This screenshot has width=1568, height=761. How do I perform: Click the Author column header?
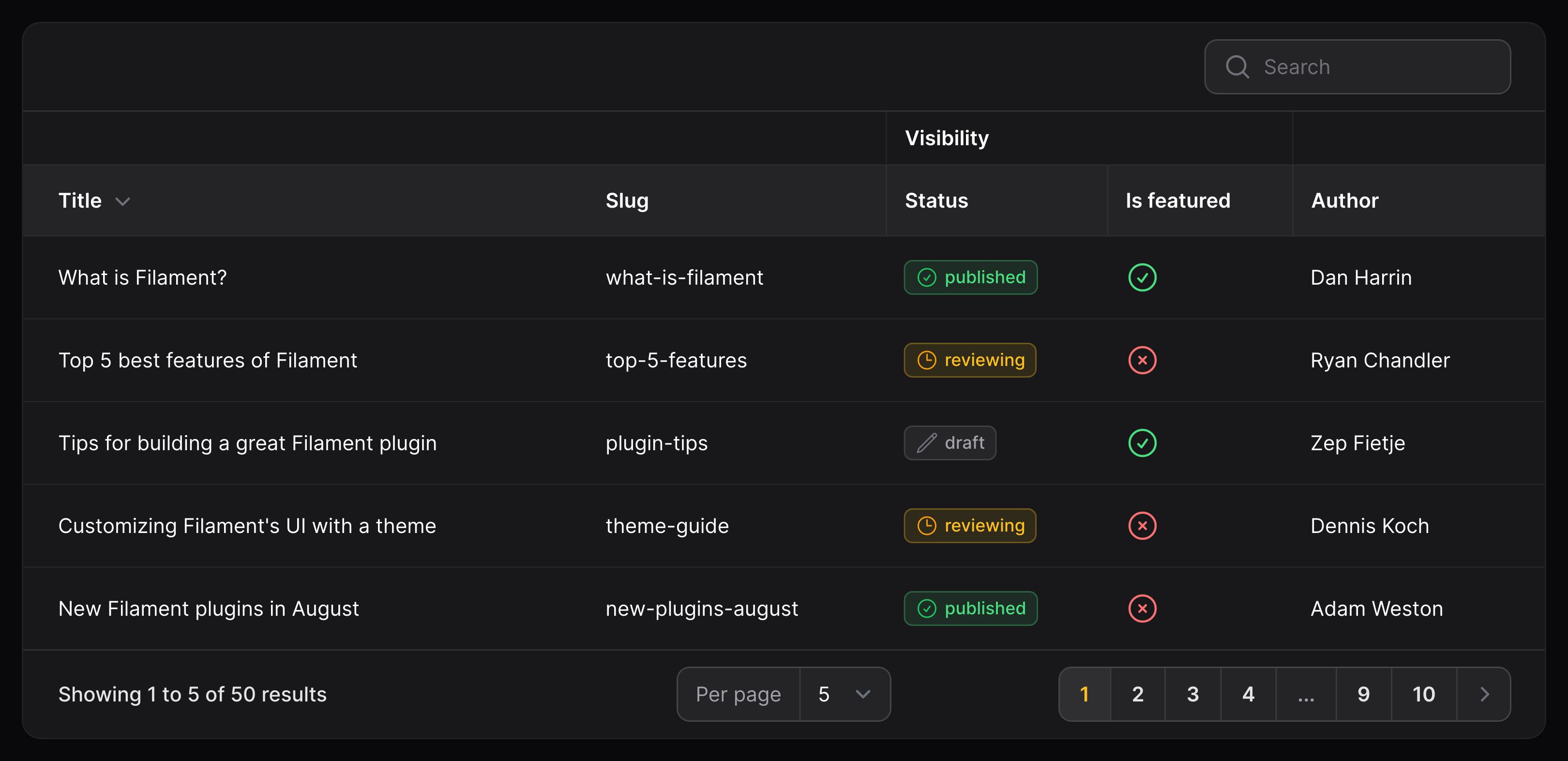[x=1344, y=201]
